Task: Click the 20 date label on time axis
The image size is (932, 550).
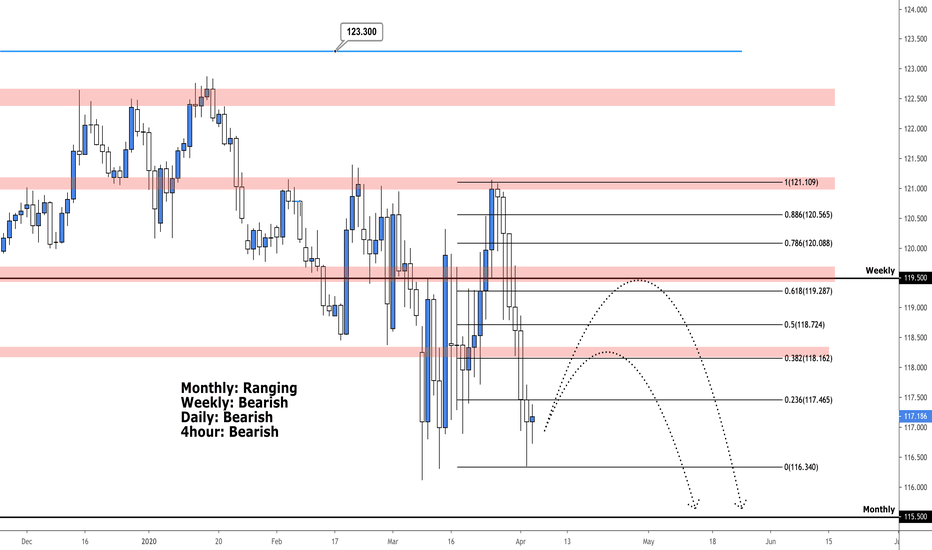Action: (x=218, y=542)
